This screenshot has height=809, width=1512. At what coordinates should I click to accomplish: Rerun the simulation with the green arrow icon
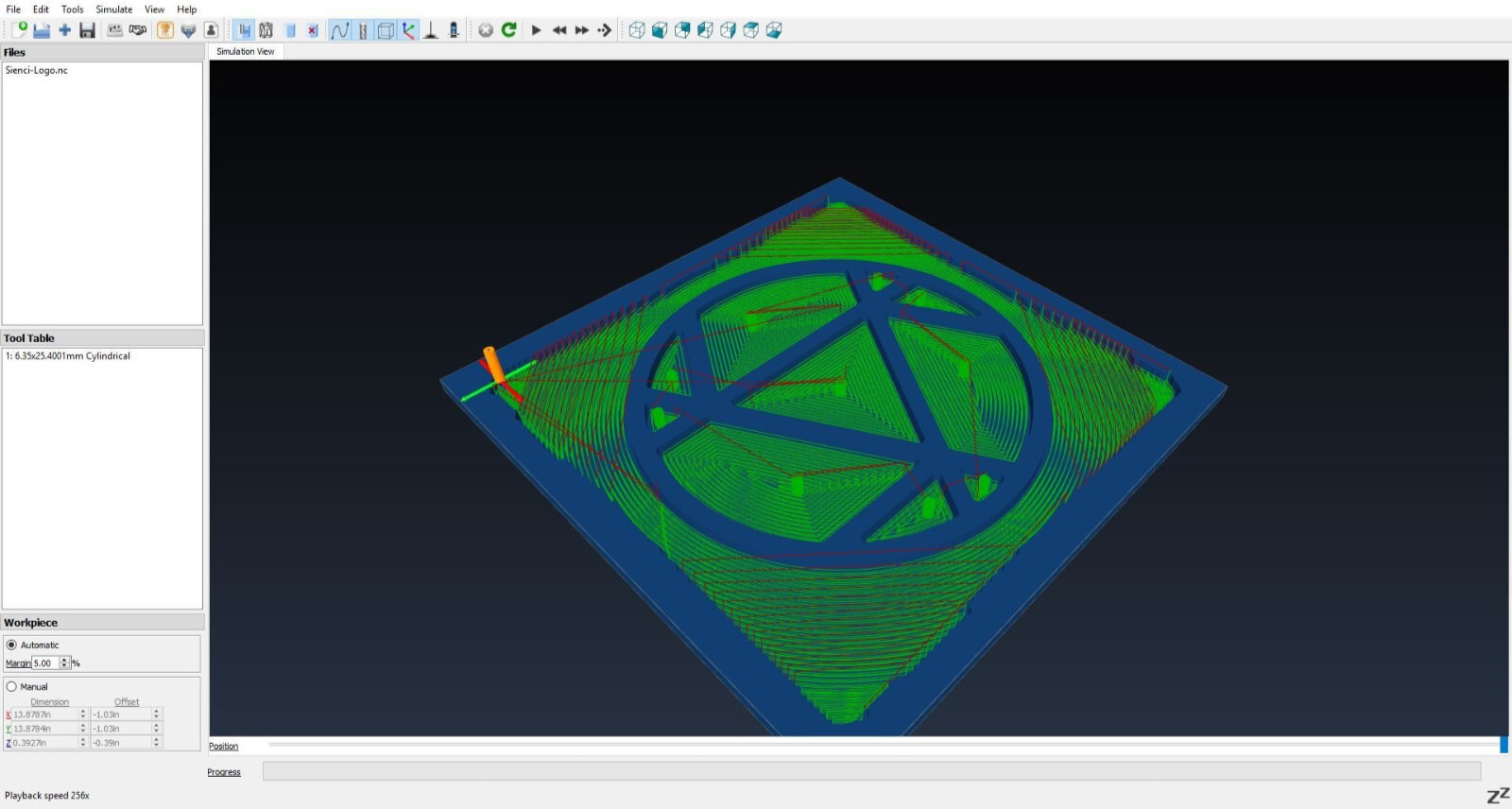click(509, 30)
